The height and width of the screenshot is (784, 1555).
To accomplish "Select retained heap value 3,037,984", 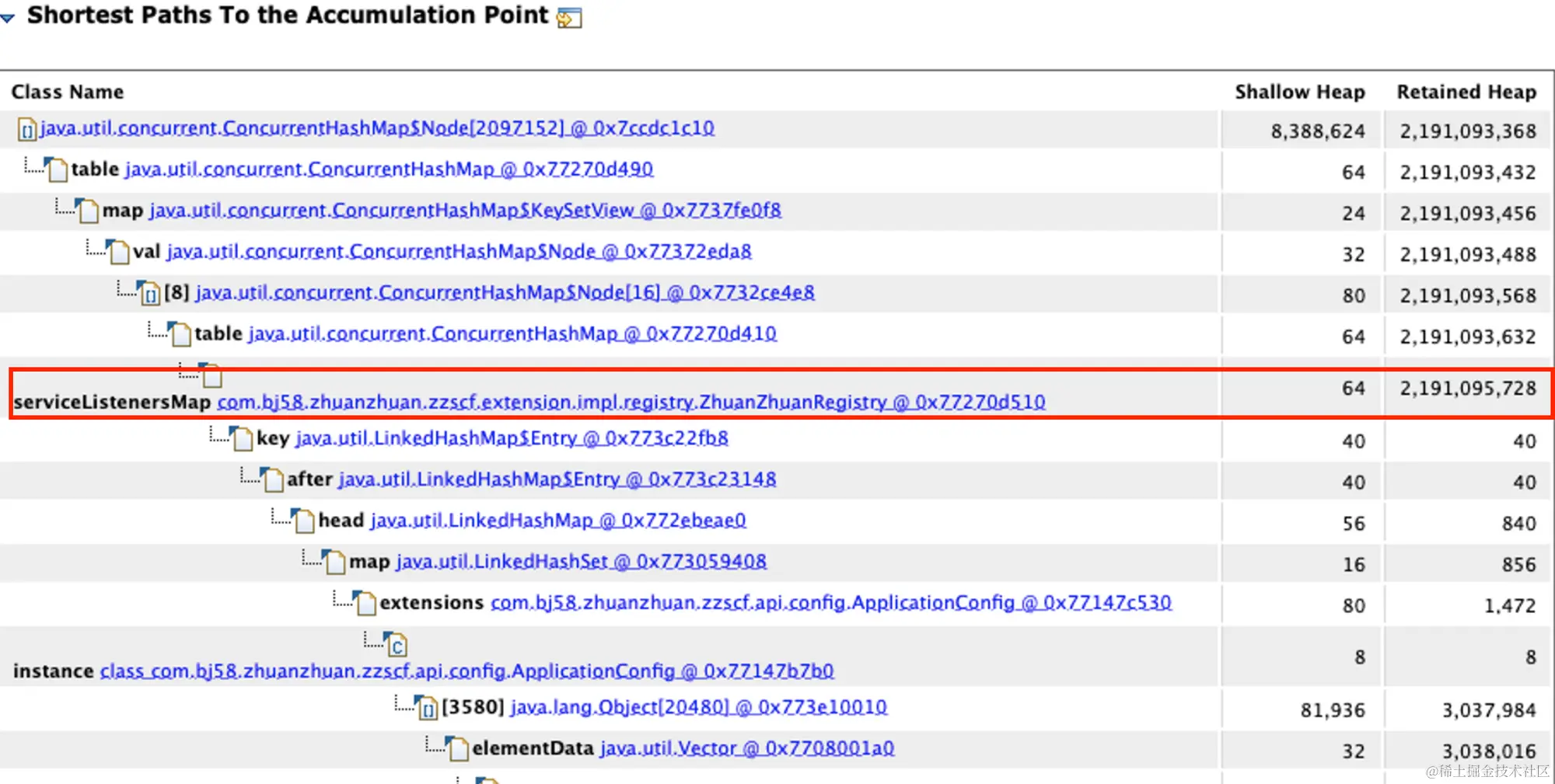I will (1489, 710).
